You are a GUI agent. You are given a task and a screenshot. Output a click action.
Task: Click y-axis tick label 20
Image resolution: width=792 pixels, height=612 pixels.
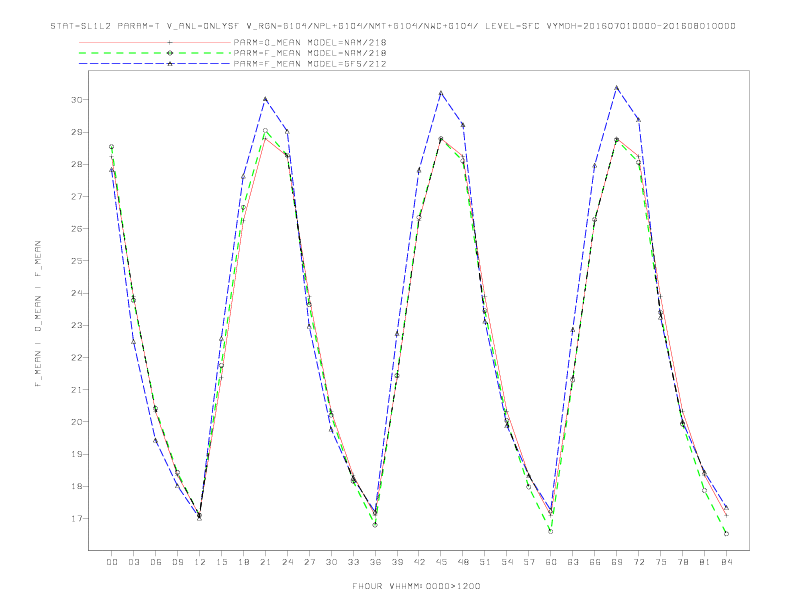click(x=77, y=422)
